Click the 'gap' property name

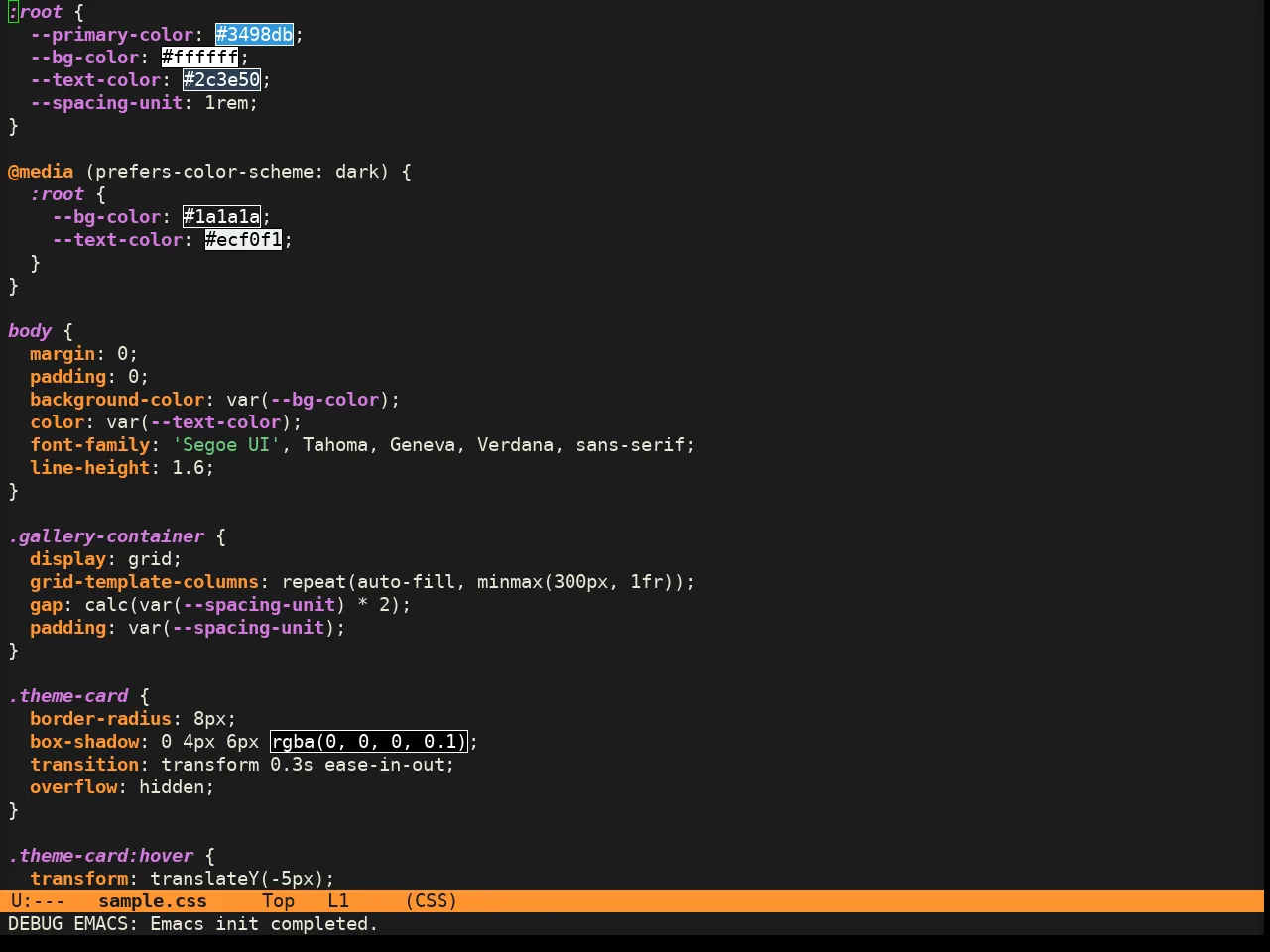46,605
